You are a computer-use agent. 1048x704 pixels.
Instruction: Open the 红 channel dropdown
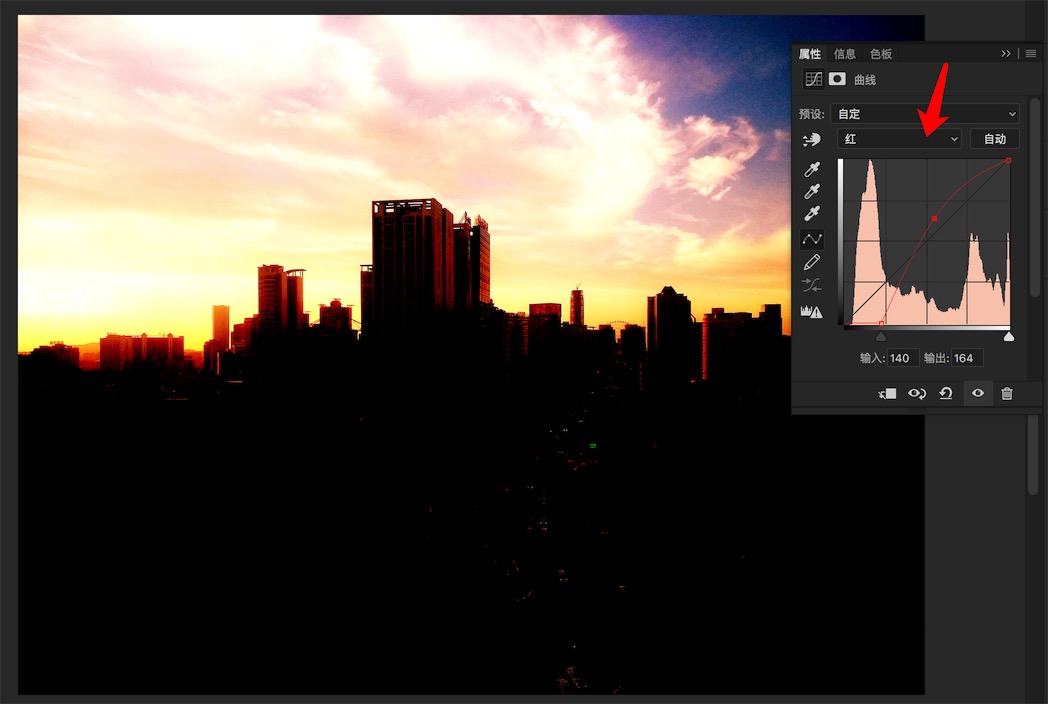pos(899,139)
